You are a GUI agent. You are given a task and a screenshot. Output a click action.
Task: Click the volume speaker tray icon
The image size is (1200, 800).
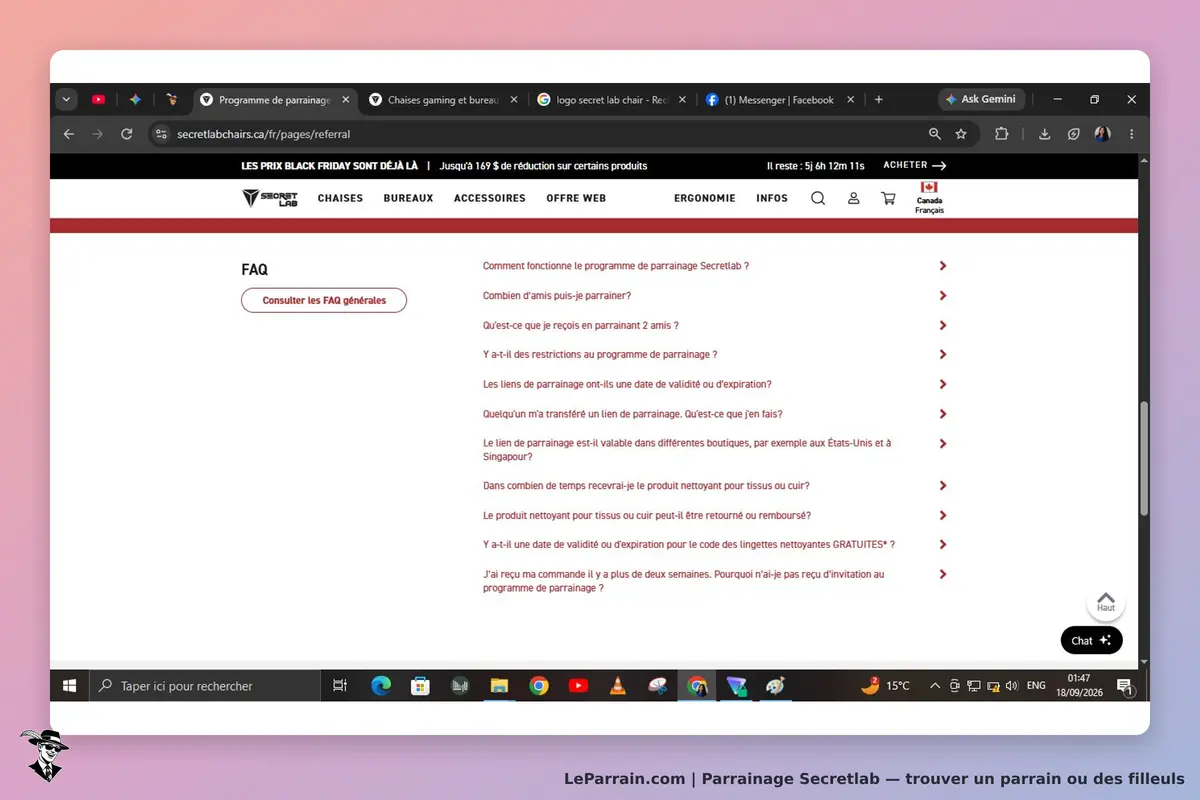[1011, 686]
